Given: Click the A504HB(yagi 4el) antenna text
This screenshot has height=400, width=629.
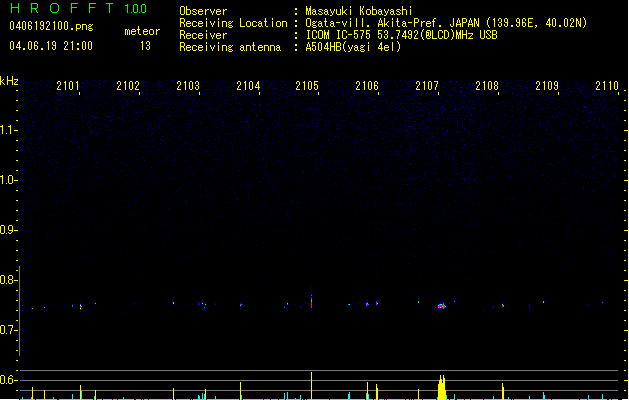Looking at the screenshot, I should pyautogui.click(x=353, y=47).
